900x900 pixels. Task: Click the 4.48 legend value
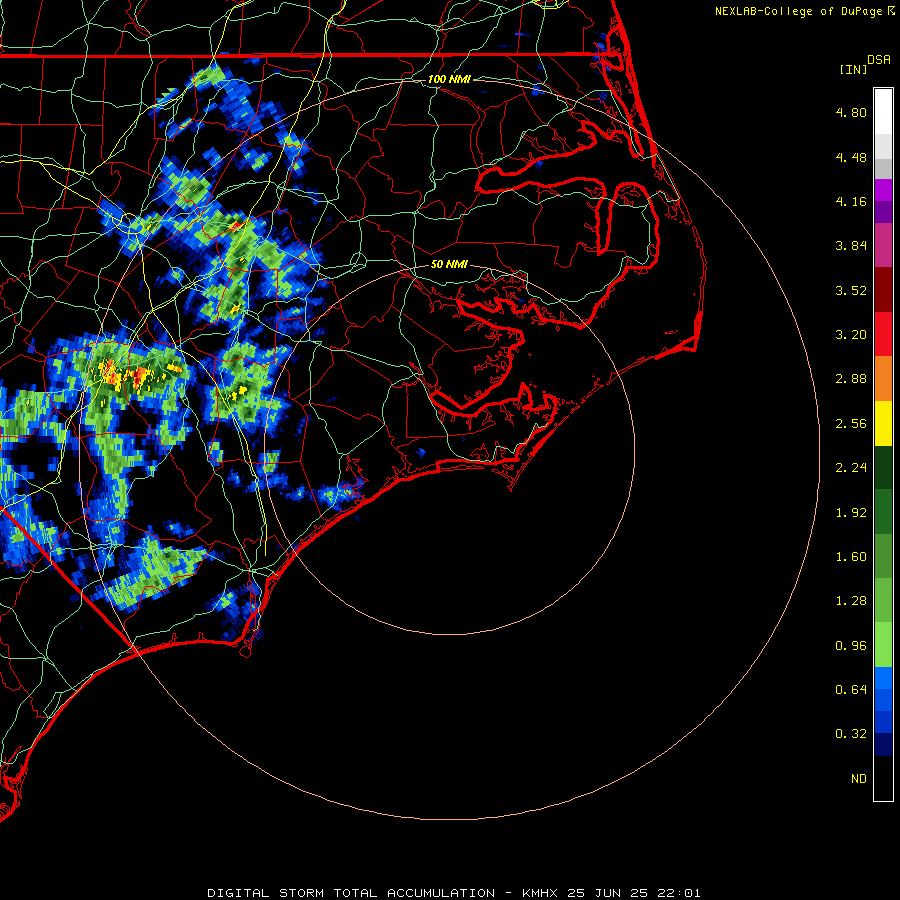click(x=851, y=157)
